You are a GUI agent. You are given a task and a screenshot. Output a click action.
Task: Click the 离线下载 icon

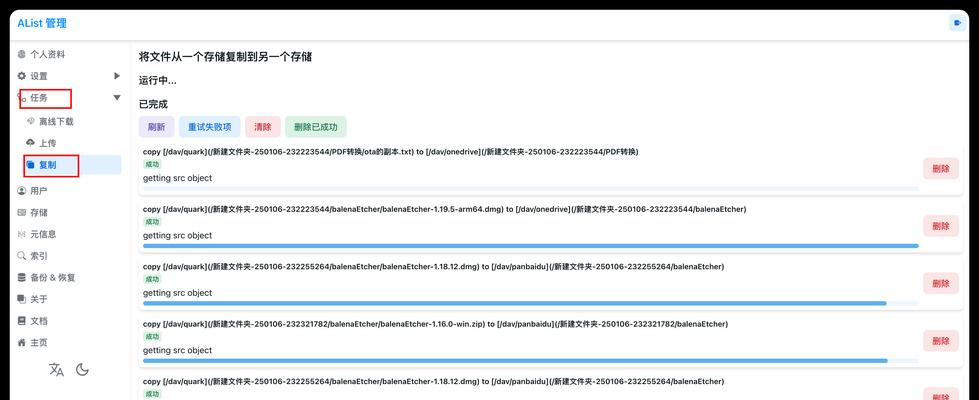pyautogui.click(x=31, y=121)
